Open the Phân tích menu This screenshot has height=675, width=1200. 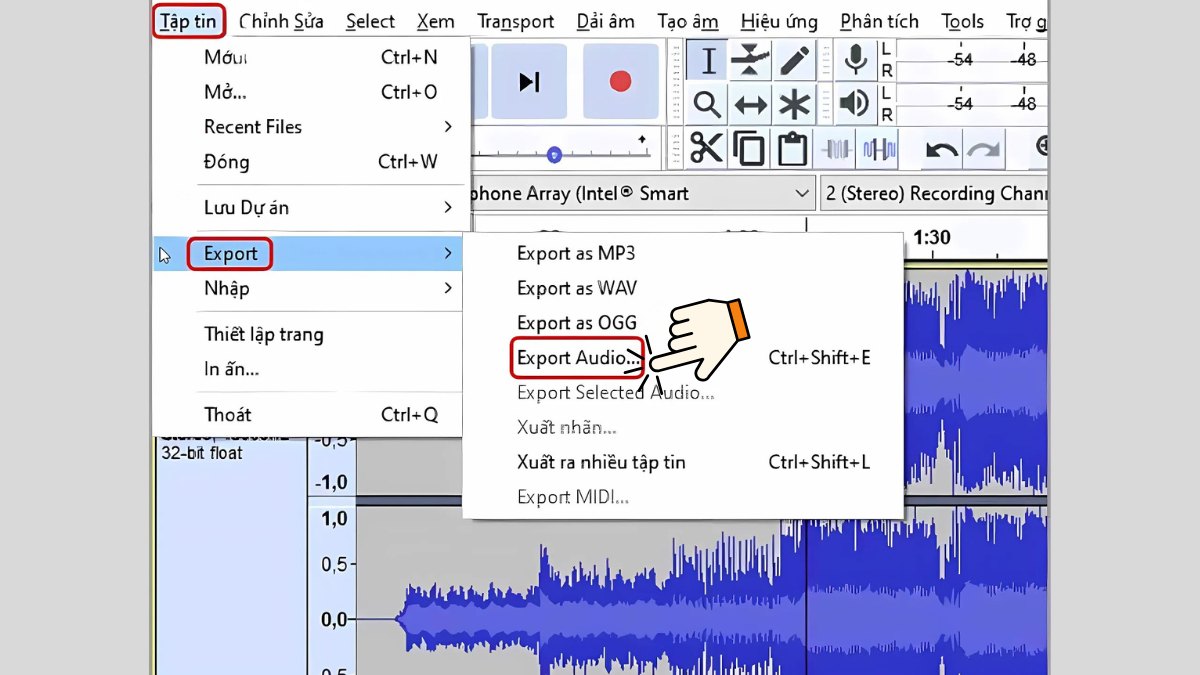pos(880,21)
